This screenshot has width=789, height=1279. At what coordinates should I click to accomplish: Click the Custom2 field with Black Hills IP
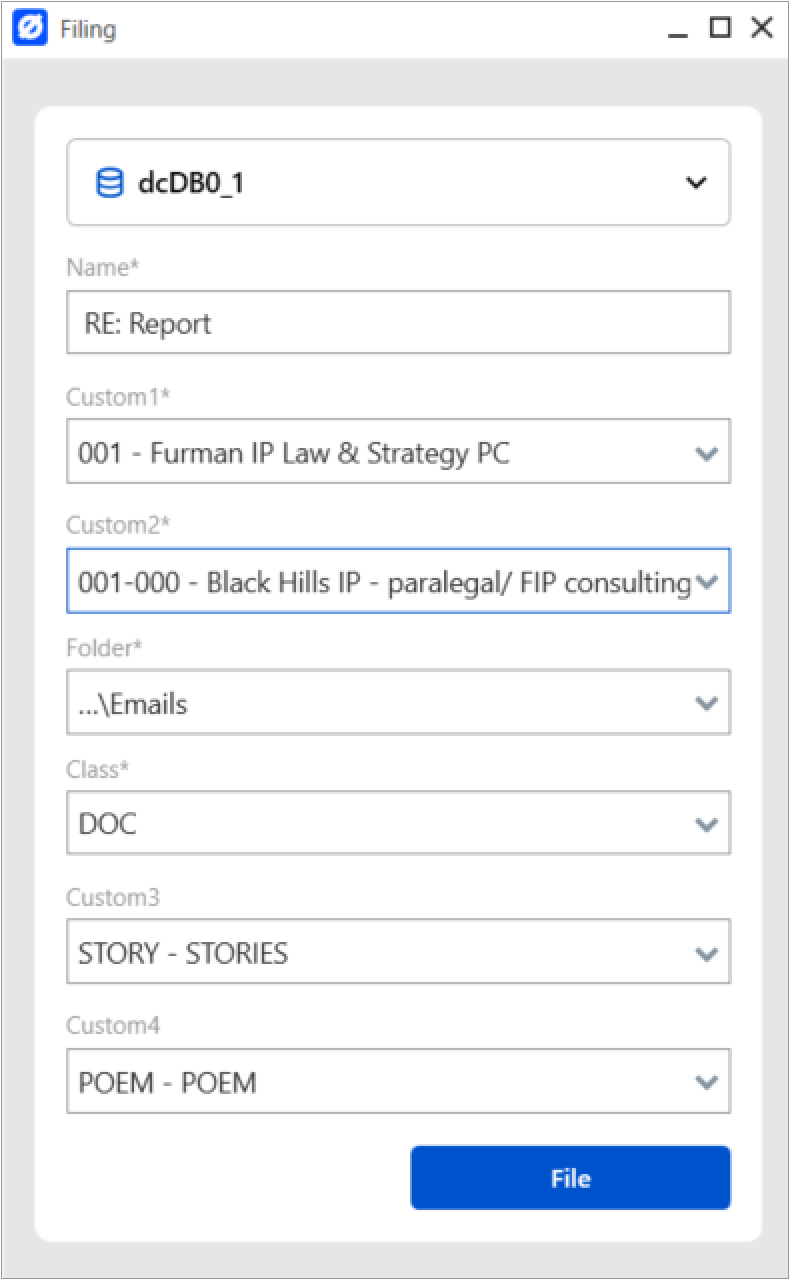[400, 581]
